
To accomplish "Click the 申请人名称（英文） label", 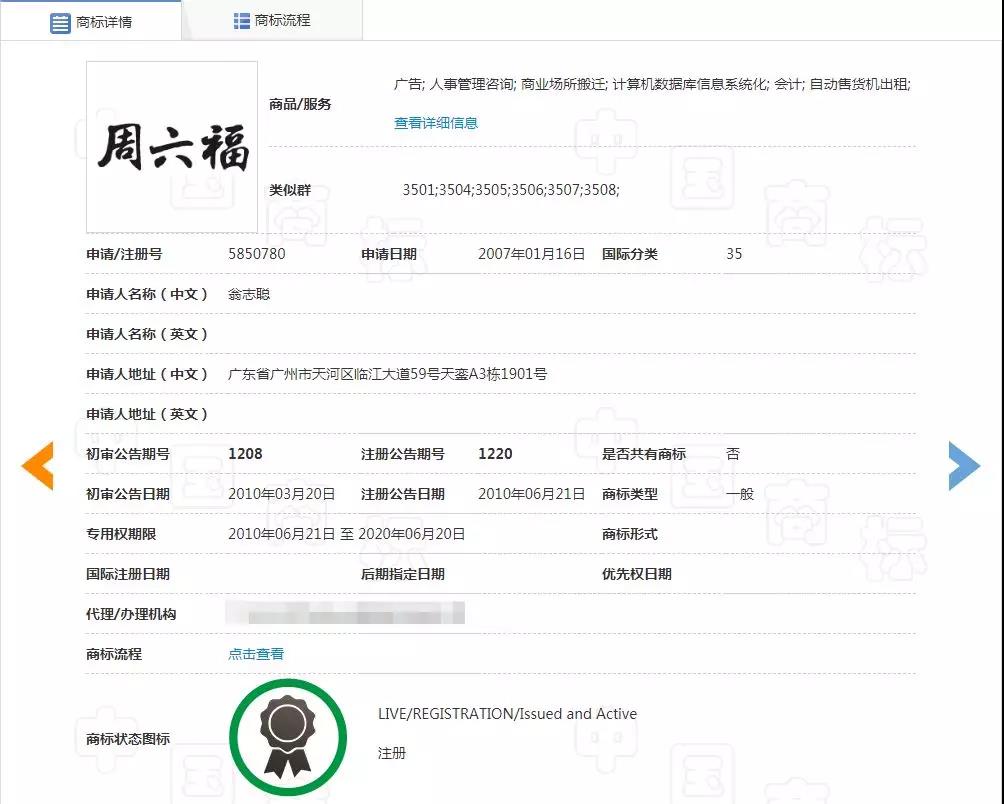I will (x=147, y=334).
